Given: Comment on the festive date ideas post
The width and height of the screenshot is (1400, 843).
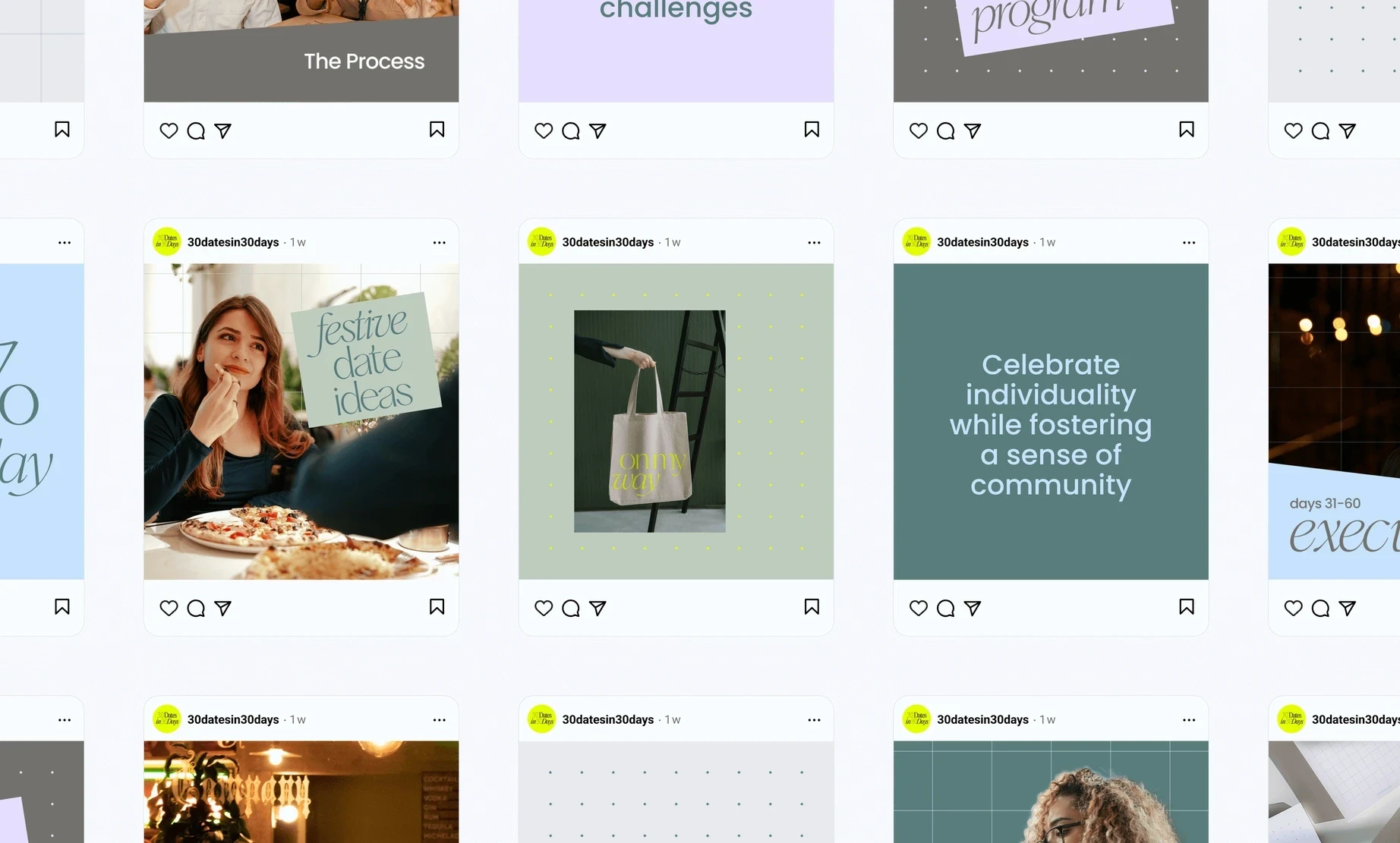Looking at the screenshot, I should 196,608.
